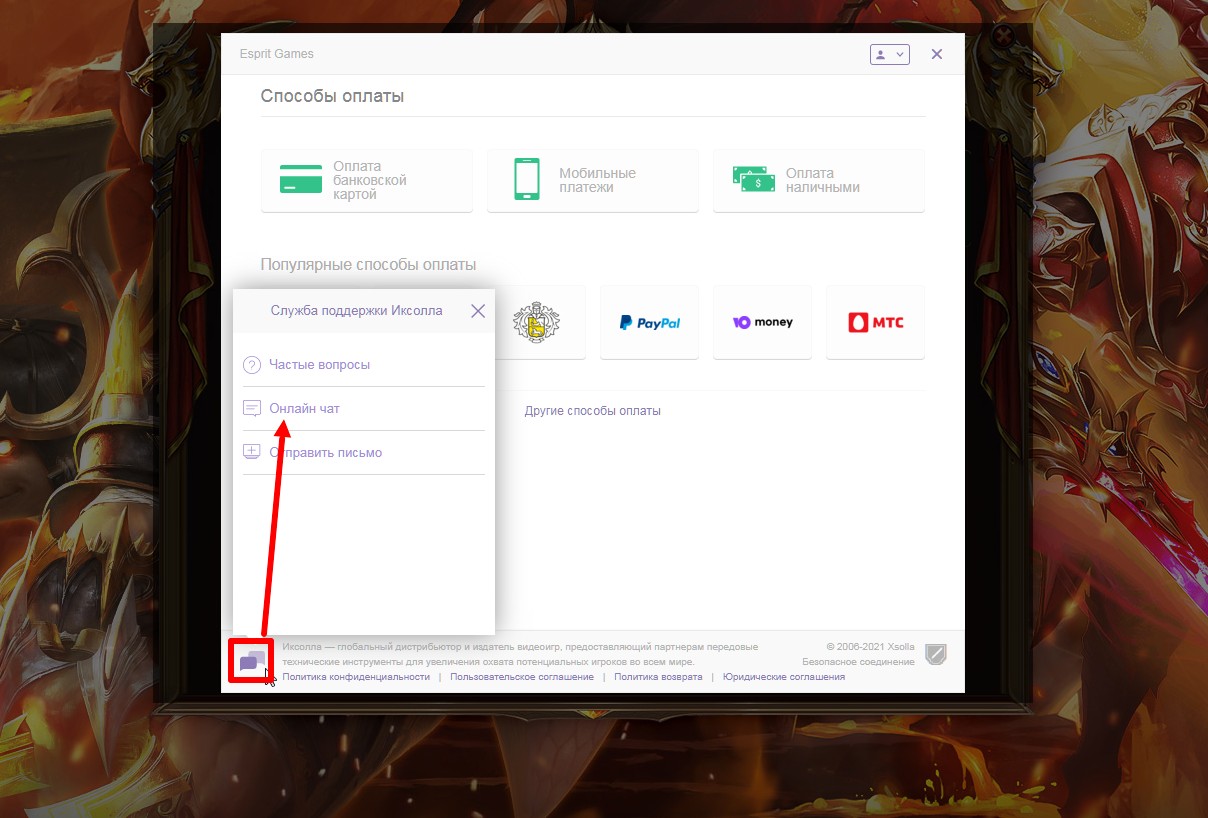The width and height of the screenshot is (1208, 818).
Task: Select bank card payment option
Action: [366, 181]
